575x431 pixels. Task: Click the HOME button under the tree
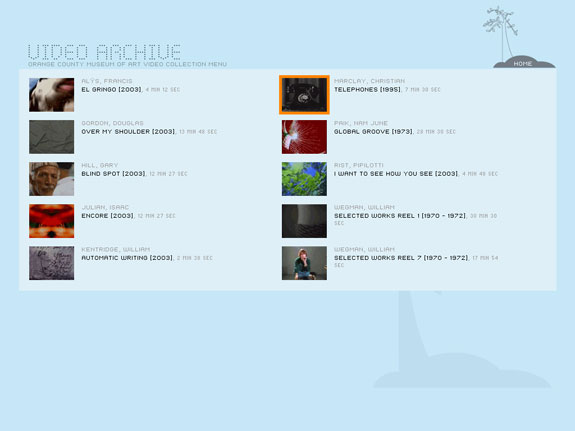(523, 64)
